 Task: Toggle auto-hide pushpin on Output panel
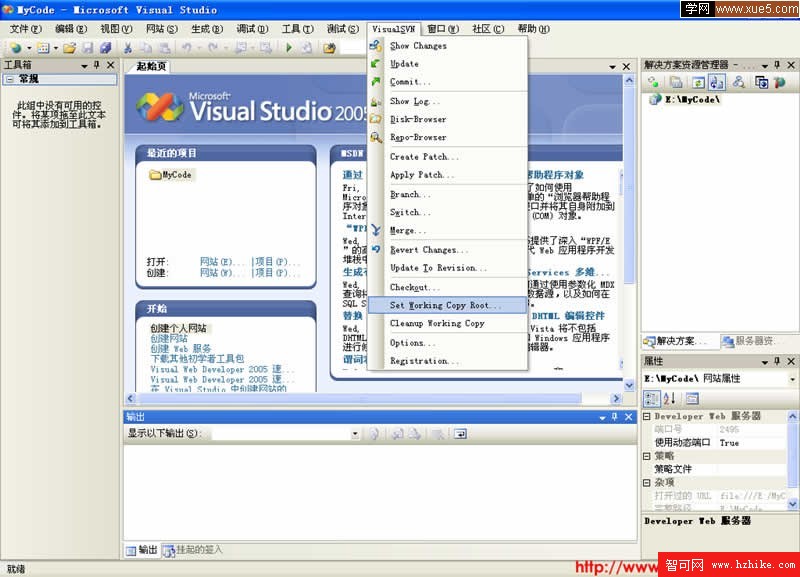click(x=615, y=417)
